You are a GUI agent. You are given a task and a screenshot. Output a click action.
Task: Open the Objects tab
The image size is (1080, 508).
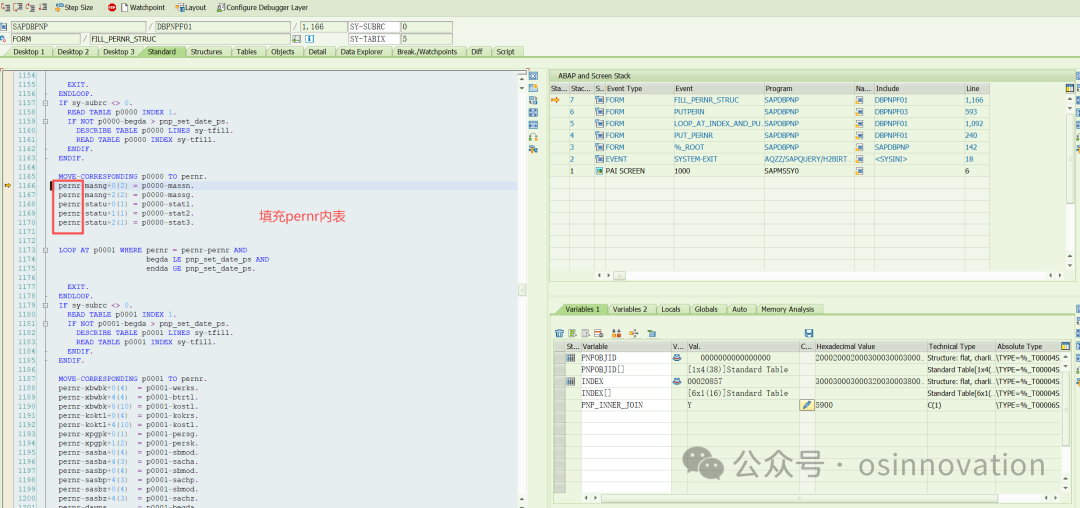coord(282,52)
